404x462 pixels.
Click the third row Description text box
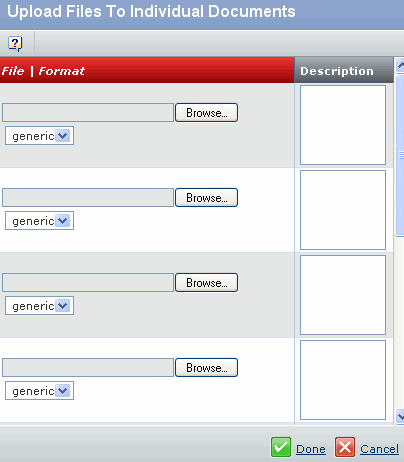point(343,295)
